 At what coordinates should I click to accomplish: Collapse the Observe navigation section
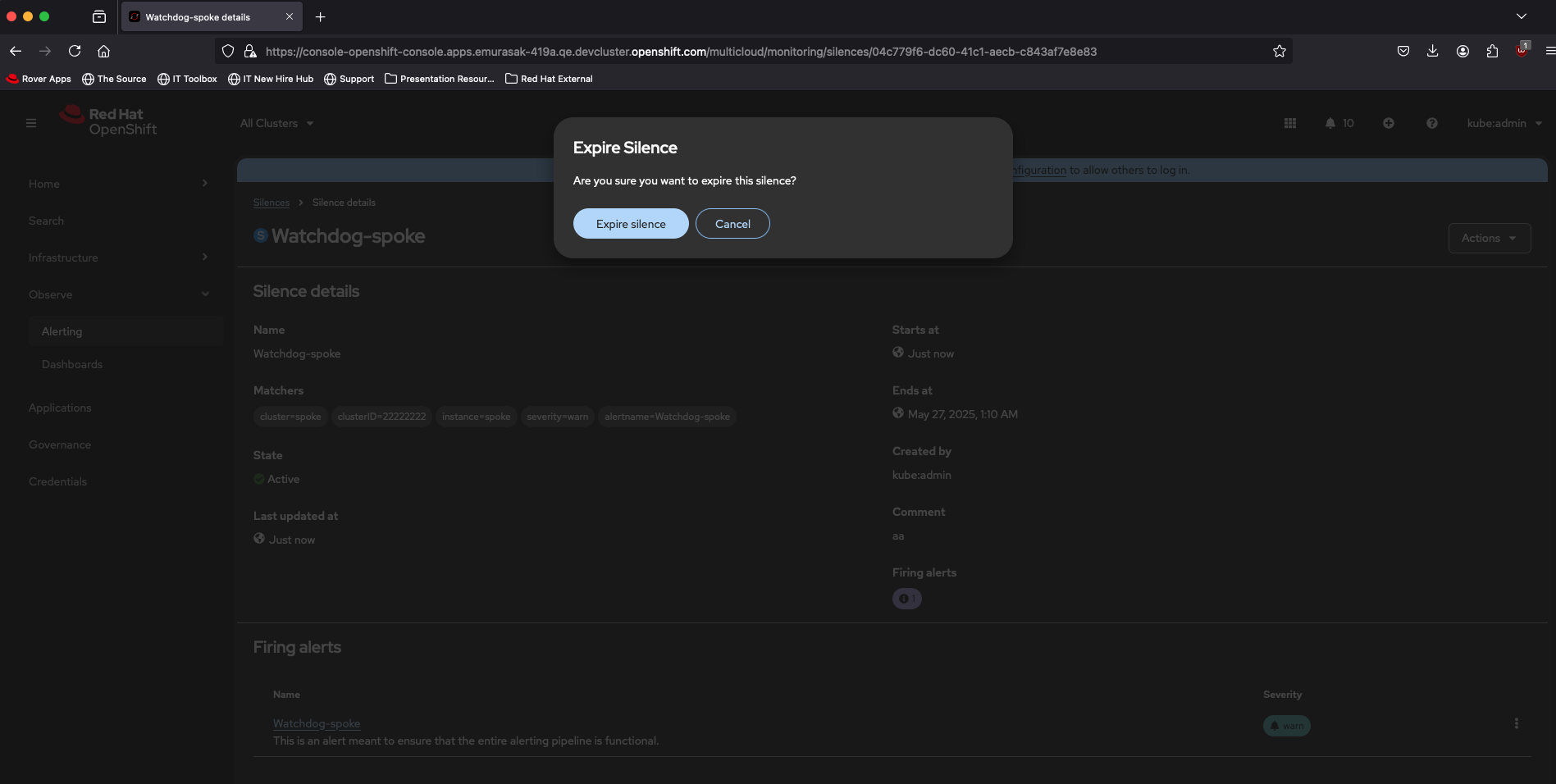tap(119, 294)
